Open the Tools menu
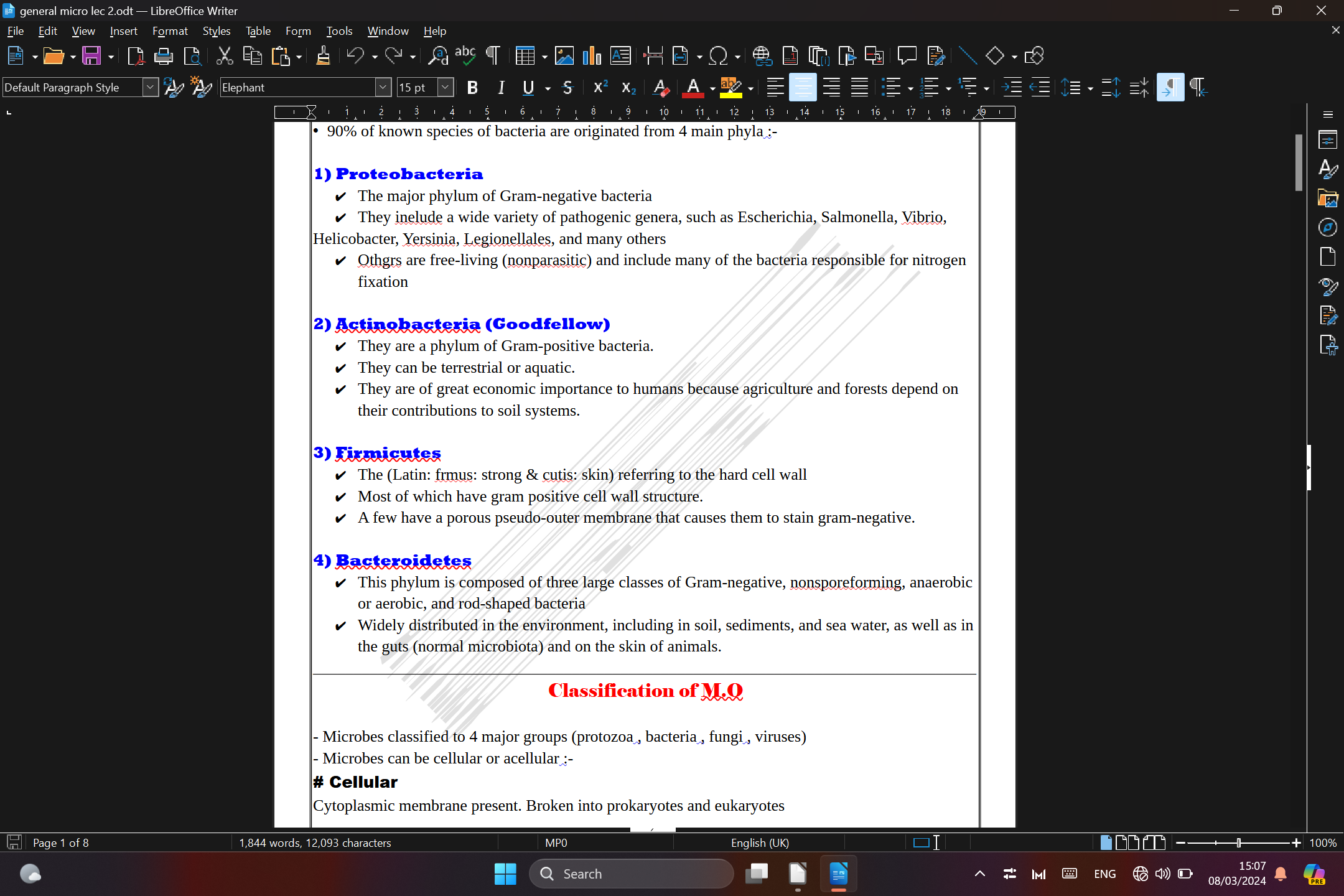Screen dimensions: 1344x896 click(339, 30)
